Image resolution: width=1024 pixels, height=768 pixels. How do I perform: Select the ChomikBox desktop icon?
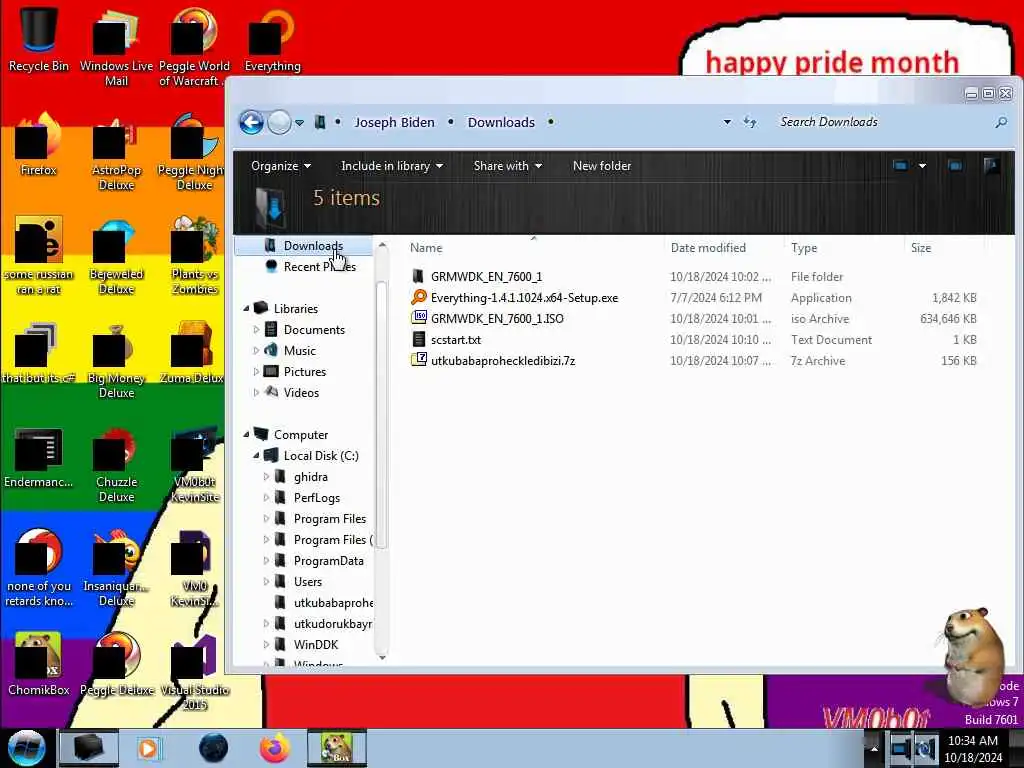coord(39,663)
